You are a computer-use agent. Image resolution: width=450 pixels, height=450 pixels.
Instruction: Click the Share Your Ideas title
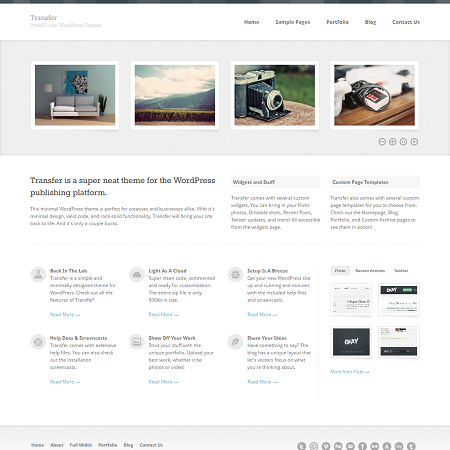267,338
